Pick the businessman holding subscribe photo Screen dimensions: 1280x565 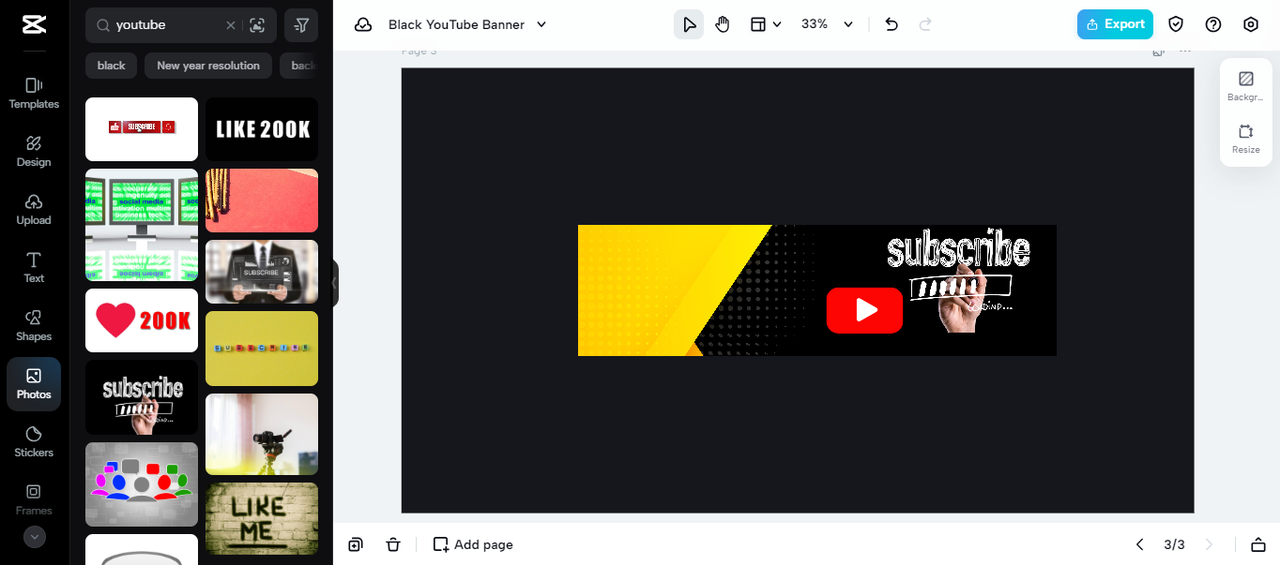click(262, 271)
